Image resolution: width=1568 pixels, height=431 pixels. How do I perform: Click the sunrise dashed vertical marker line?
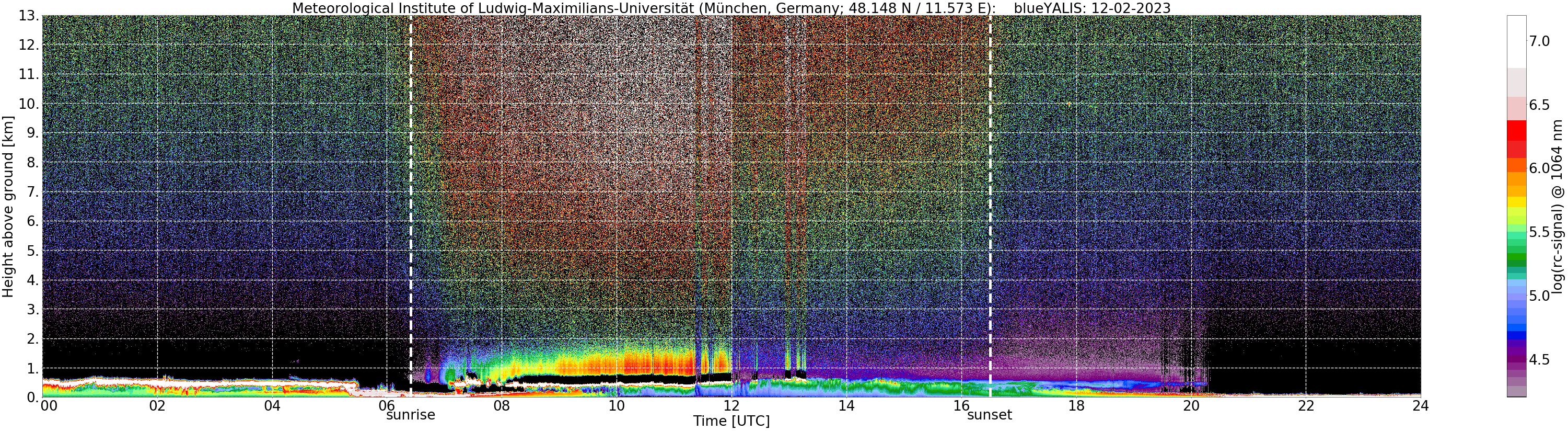411,206
